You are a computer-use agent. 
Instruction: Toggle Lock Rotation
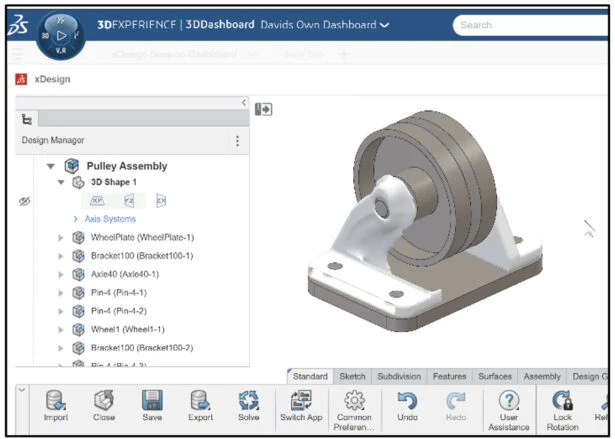(562, 402)
